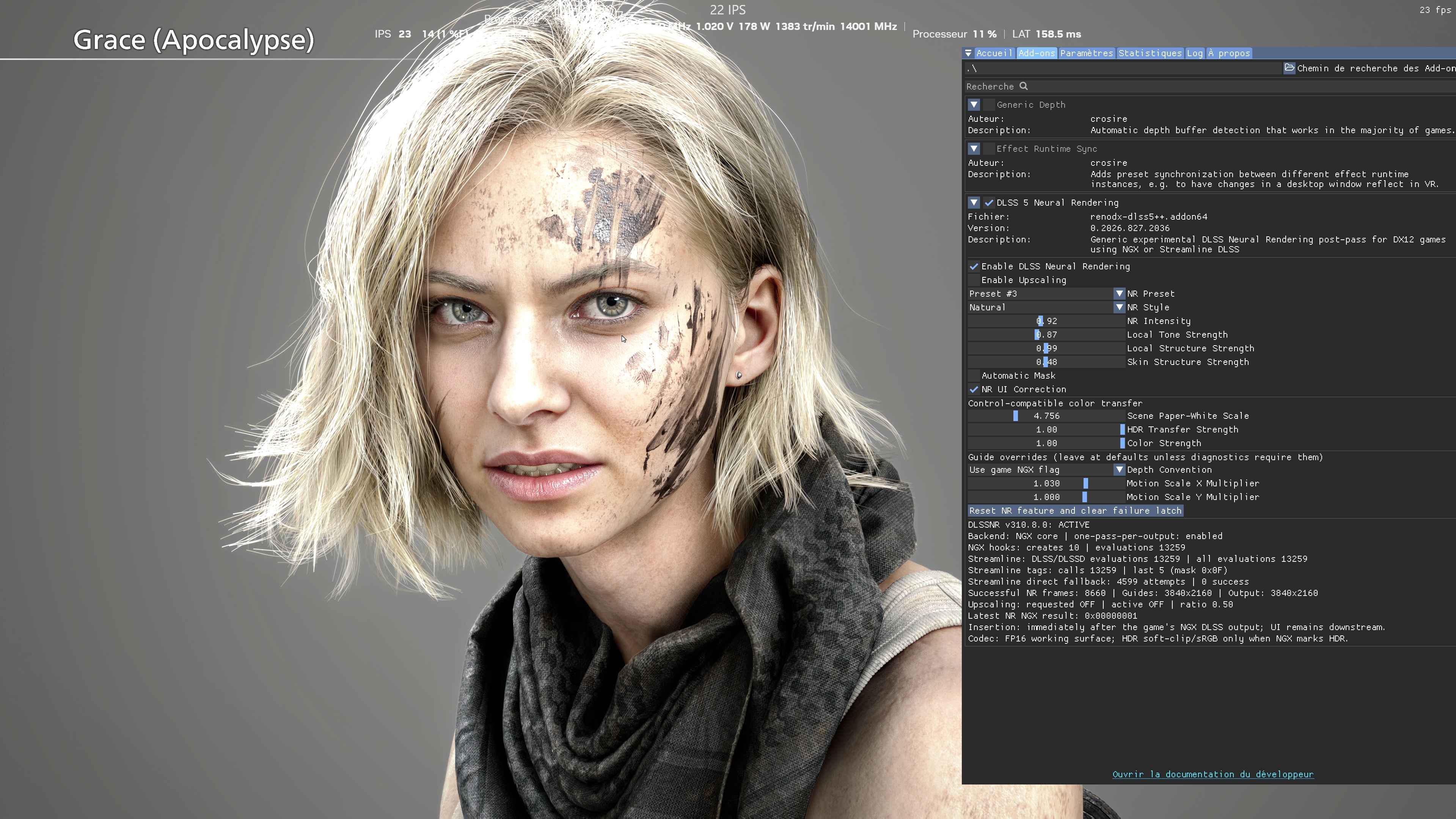The height and width of the screenshot is (819, 1456).
Task: Go to the Statistiques tab
Action: [1150, 53]
